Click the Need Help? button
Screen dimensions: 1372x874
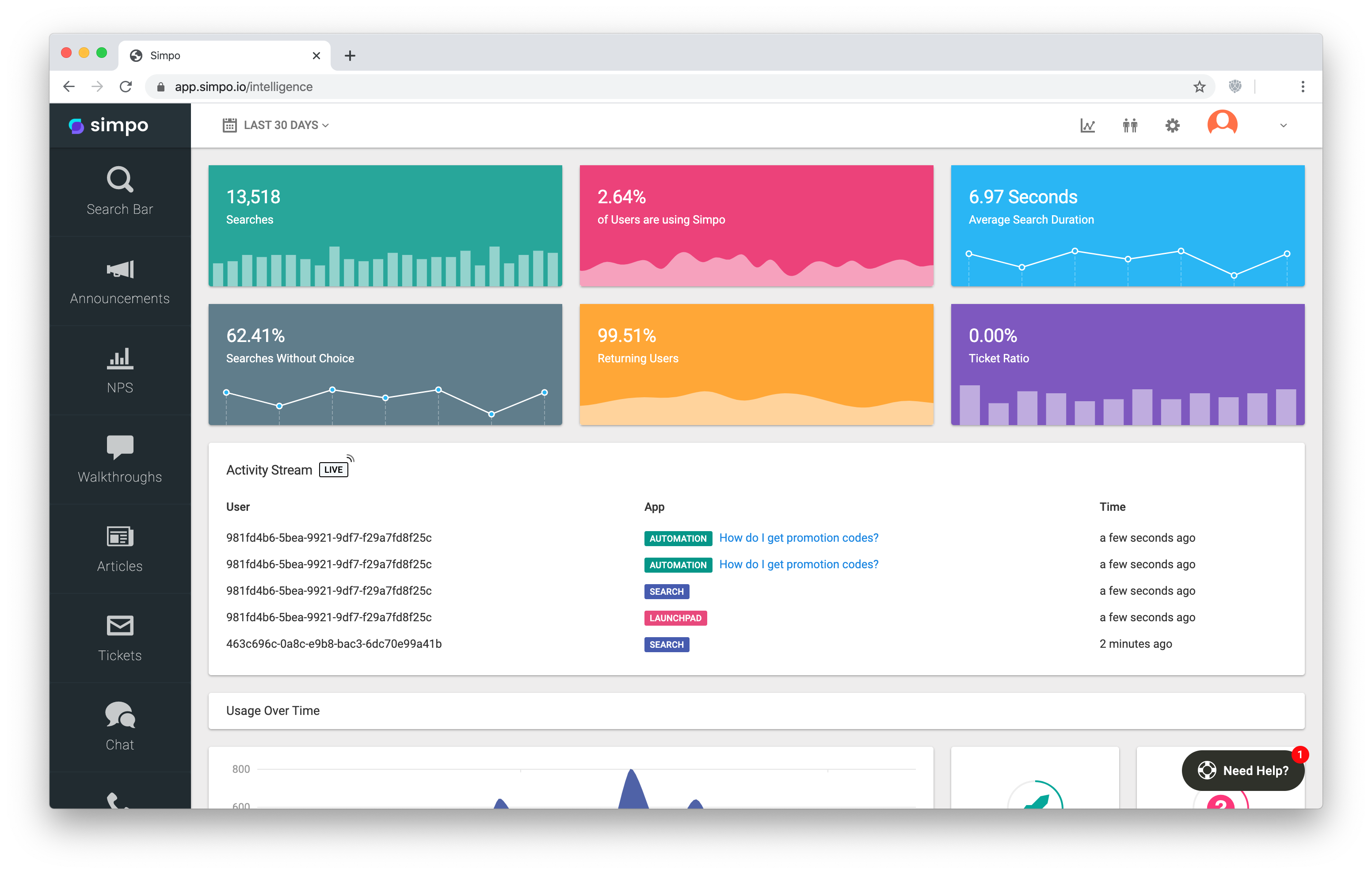pyautogui.click(x=1242, y=770)
